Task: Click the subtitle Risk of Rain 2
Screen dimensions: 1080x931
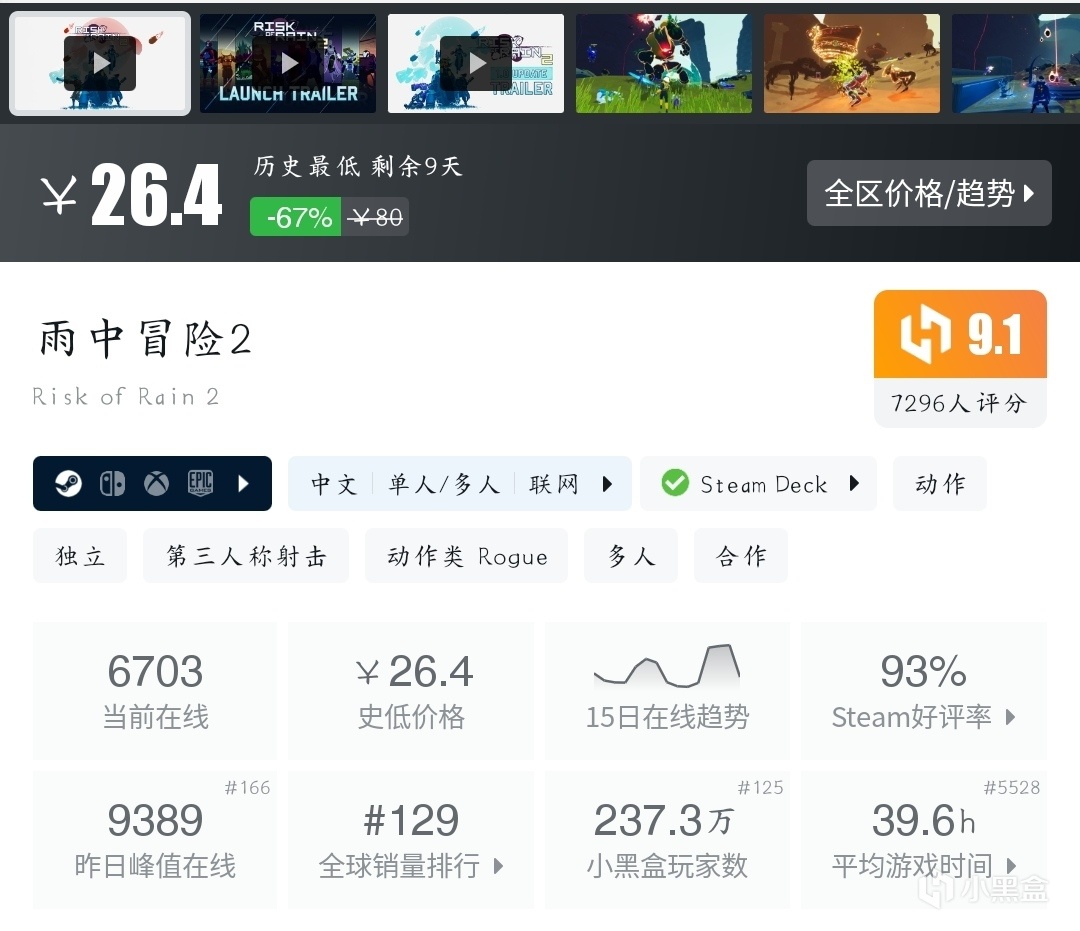Action: [125, 397]
